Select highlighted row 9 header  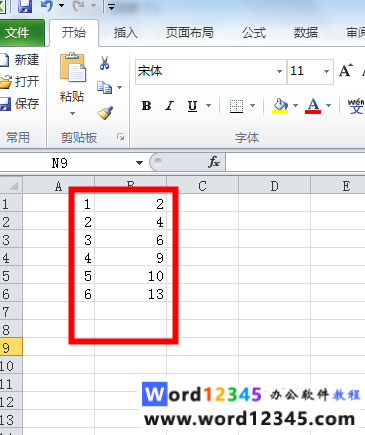pos(11,348)
